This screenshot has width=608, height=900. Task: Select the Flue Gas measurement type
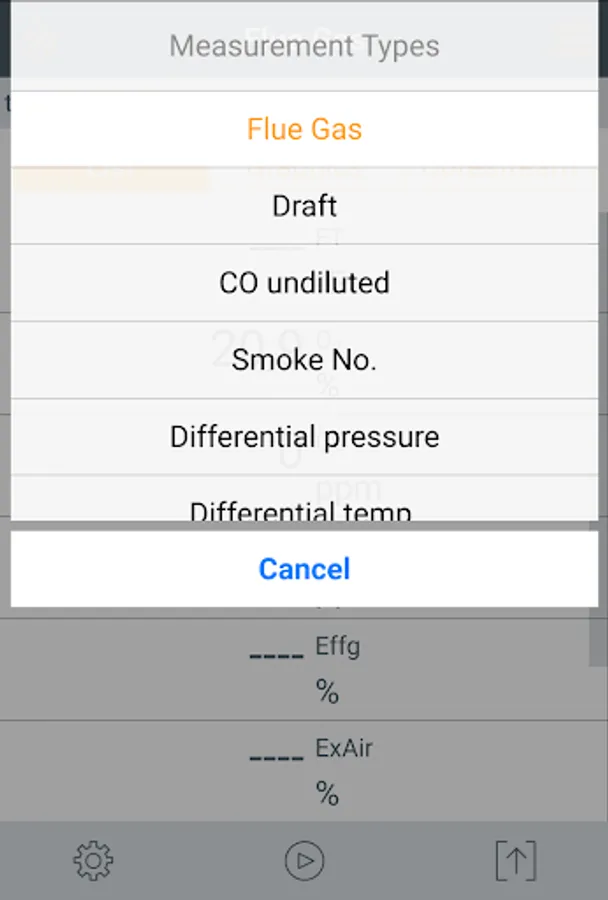(x=304, y=129)
